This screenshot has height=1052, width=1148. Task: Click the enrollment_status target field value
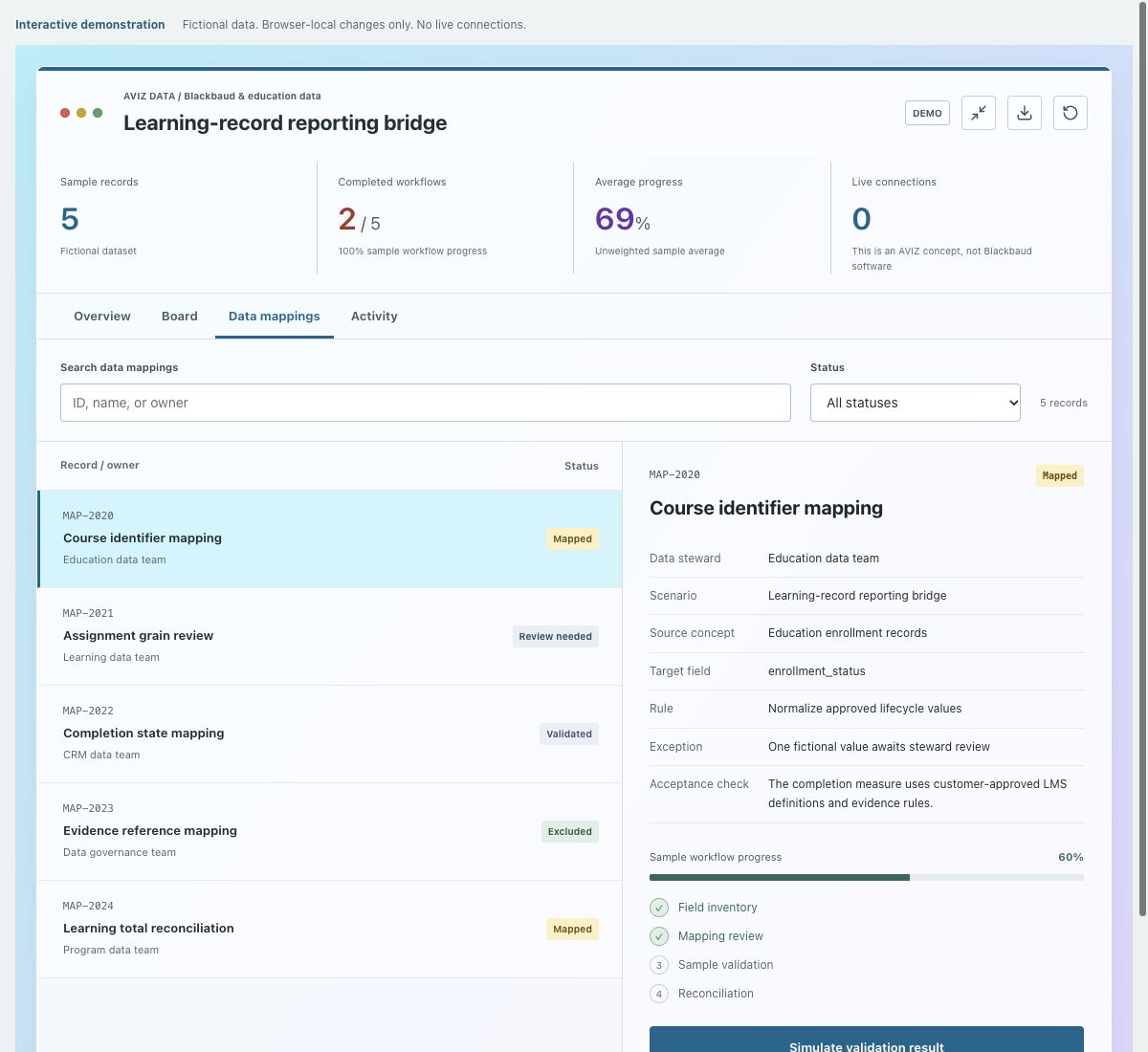817,671
